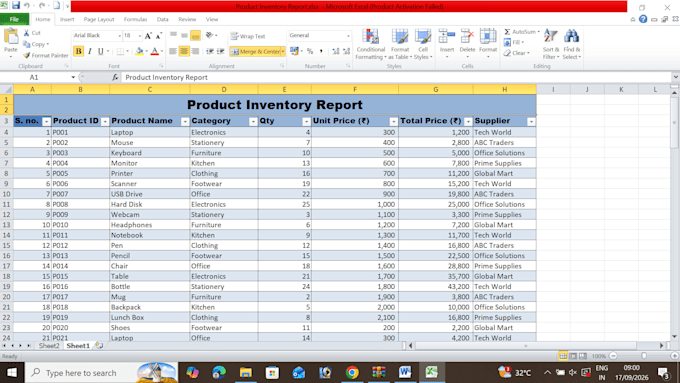Click the zoom out minus button
The width and height of the screenshot is (680, 383).
click(613, 356)
